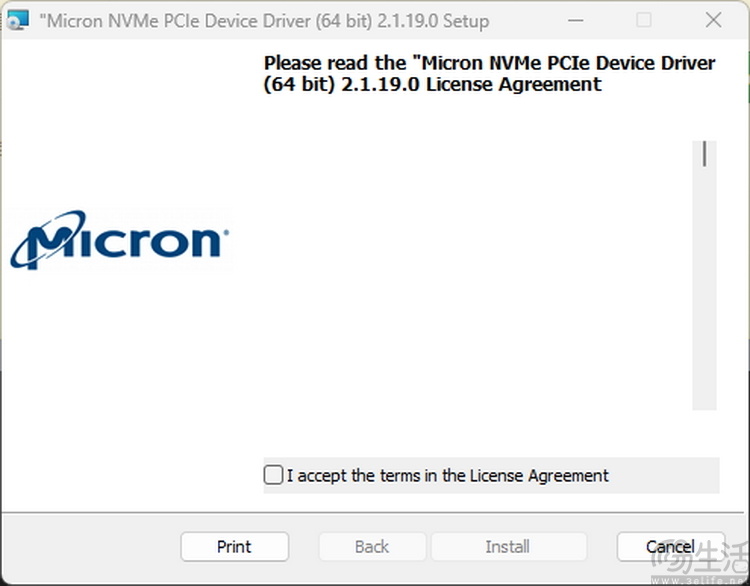Click the license scrollbar thumb
The width and height of the screenshot is (750, 586).
(705, 154)
